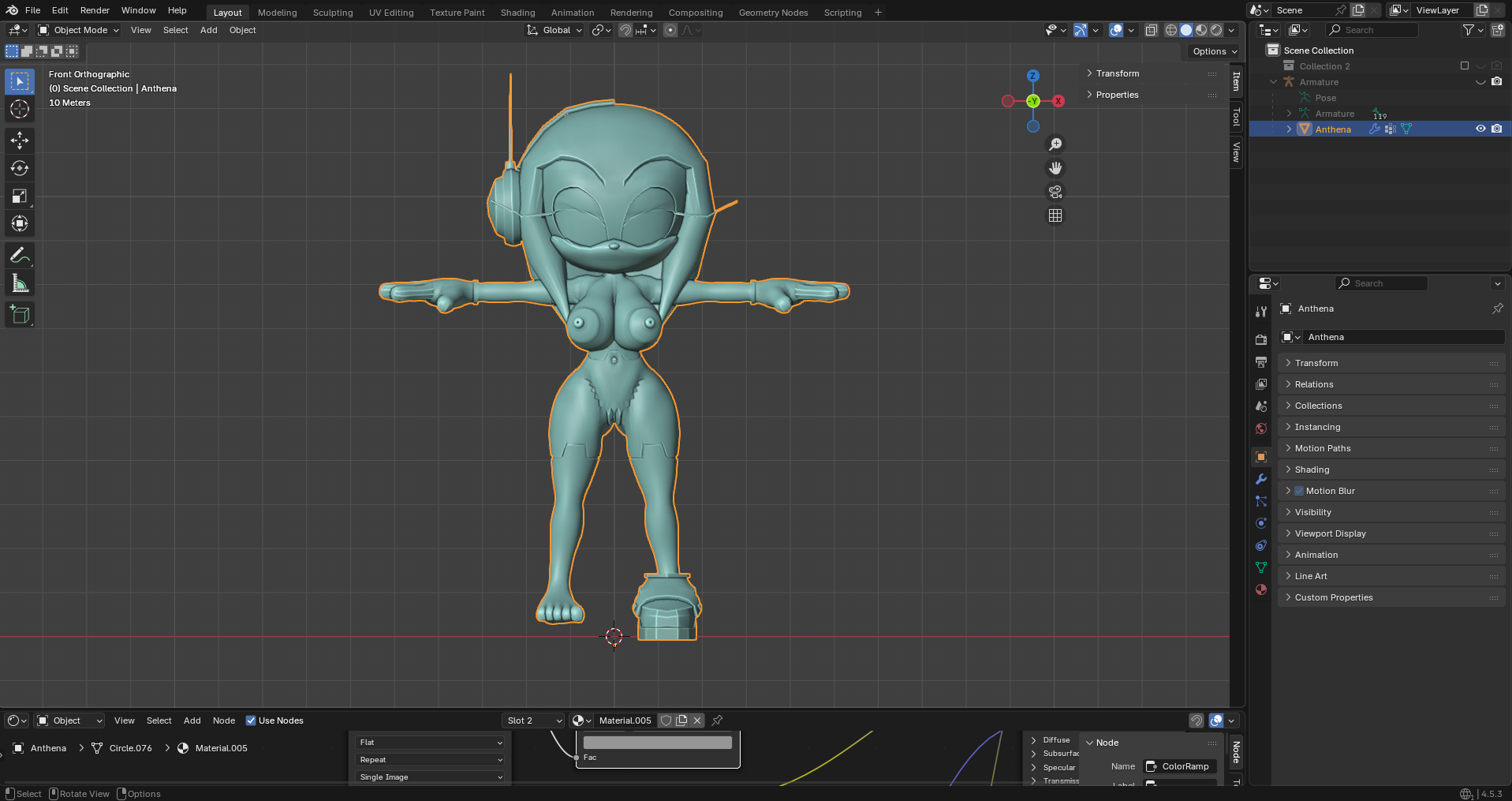Image resolution: width=1512 pixels, height=801 pixels.
Task: Open the Object Mode dropdown
Action: (x=78, y=30)
